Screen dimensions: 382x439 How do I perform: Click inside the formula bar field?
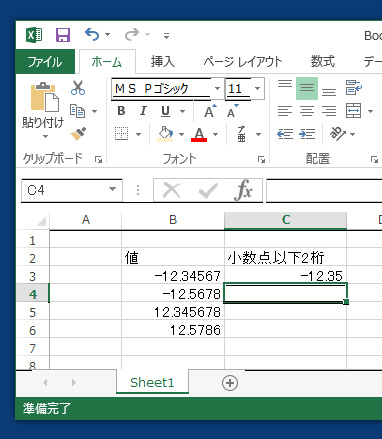coord(324,190)
